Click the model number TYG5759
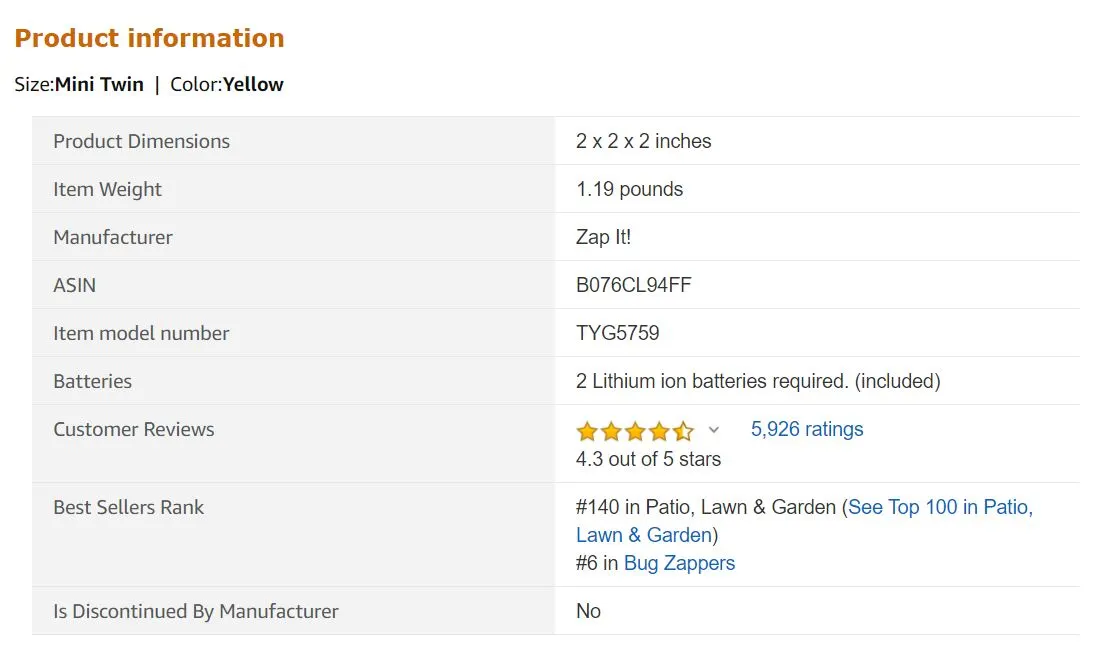This screenshot has height=660, width=1115. coord(617,333)
